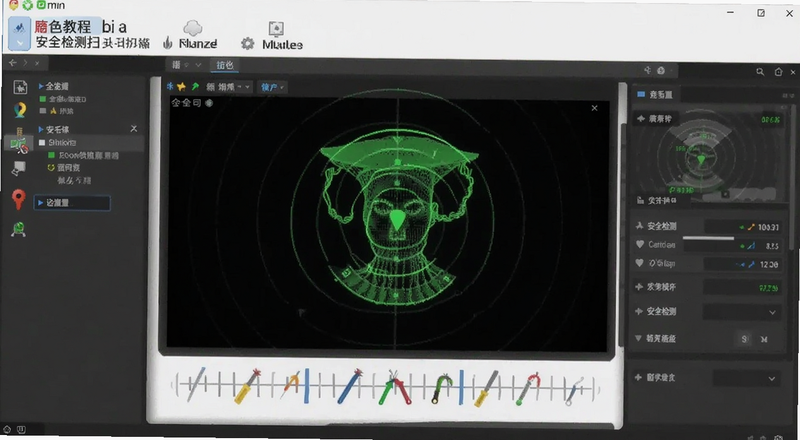Select the green curved cane tool

pyautogui.click(x=441, y=388)
